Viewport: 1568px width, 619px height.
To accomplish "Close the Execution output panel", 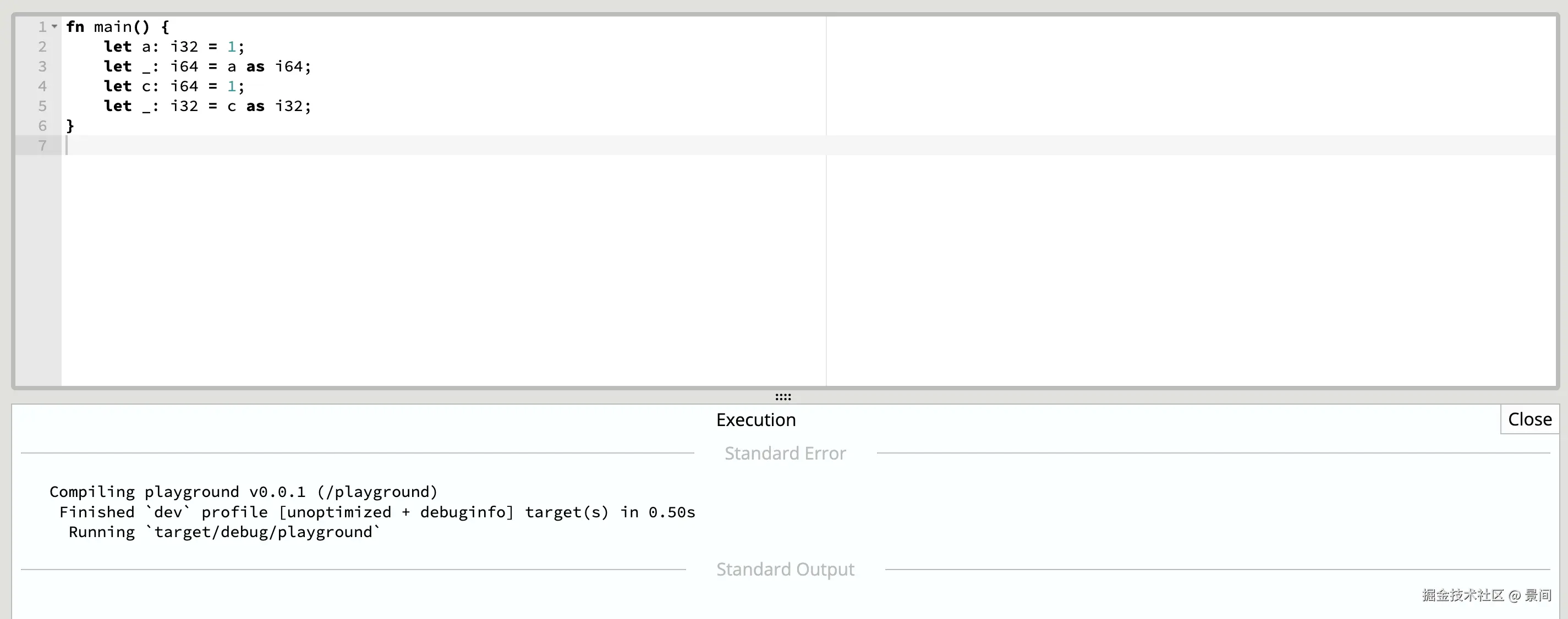I will [1529, 419].
